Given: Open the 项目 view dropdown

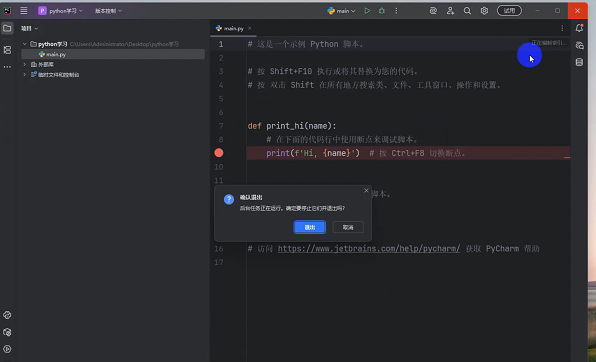Looking at the screenshot, I should coord(29,28).
